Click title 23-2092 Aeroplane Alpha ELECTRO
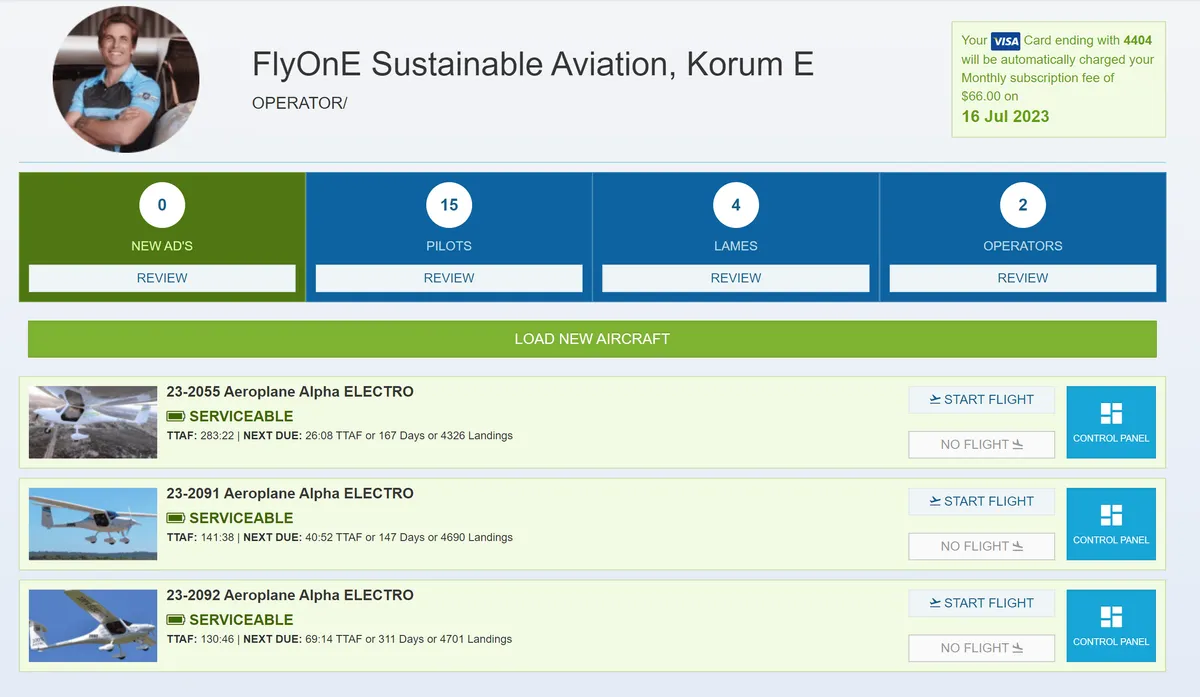 click(290, 596)
